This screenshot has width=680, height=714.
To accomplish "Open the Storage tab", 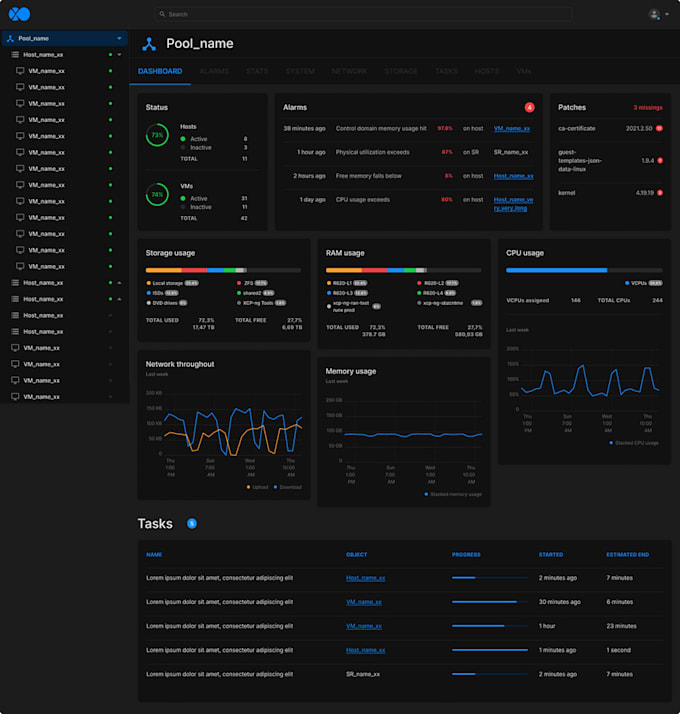I will coord(401,72).
